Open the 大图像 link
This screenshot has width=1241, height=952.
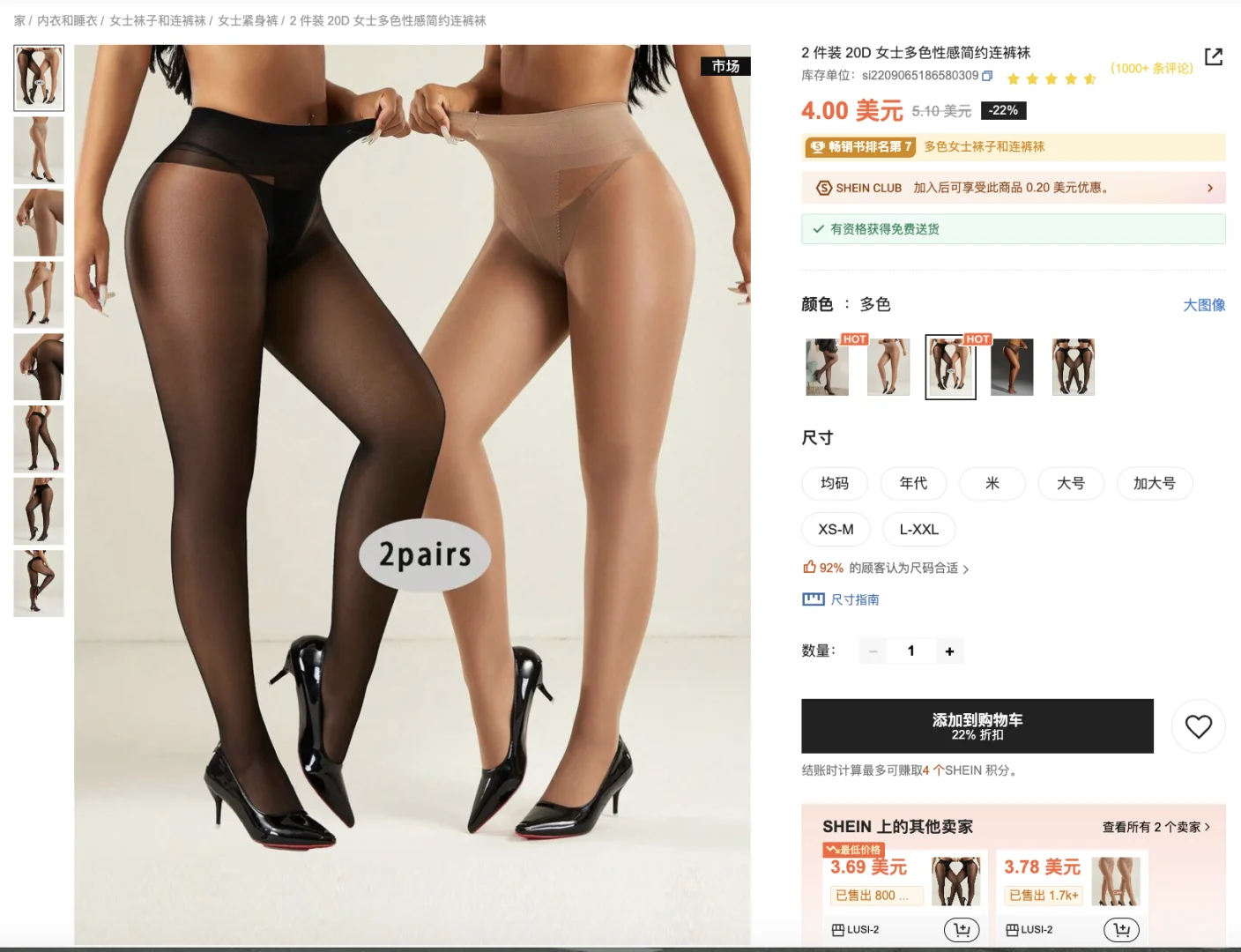(1204, 305)
